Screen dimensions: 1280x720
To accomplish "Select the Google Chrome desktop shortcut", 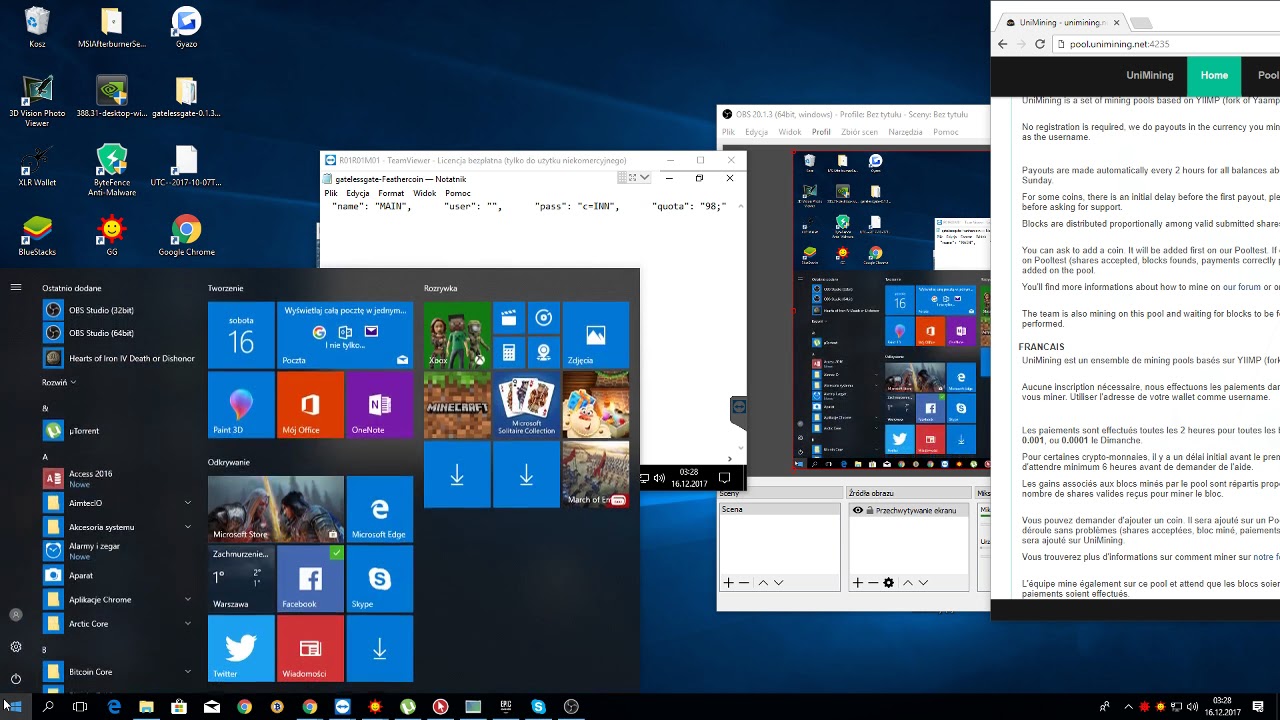I will pyautogui.click(x=186, y=235).
